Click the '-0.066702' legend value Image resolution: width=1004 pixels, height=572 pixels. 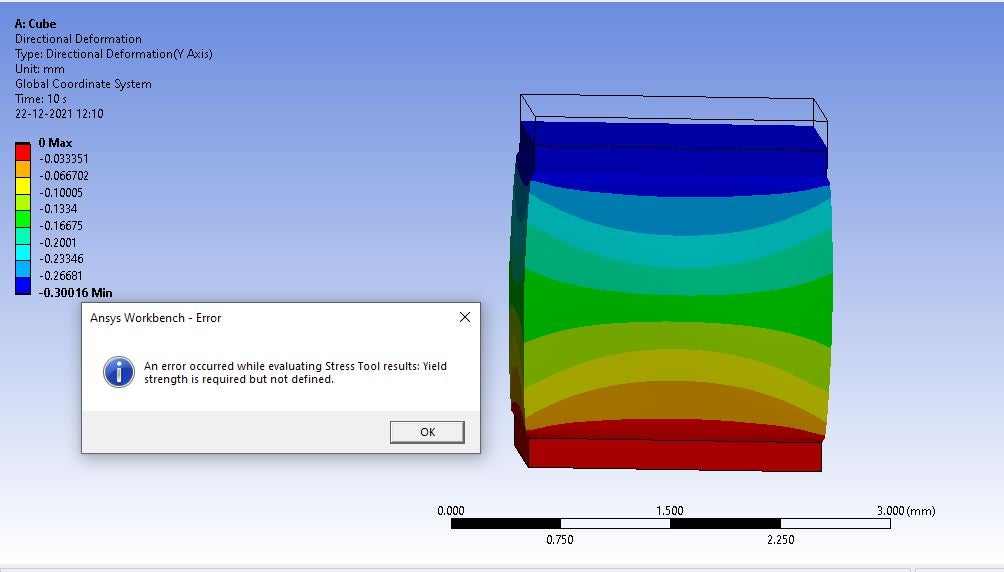pos(64,176)
